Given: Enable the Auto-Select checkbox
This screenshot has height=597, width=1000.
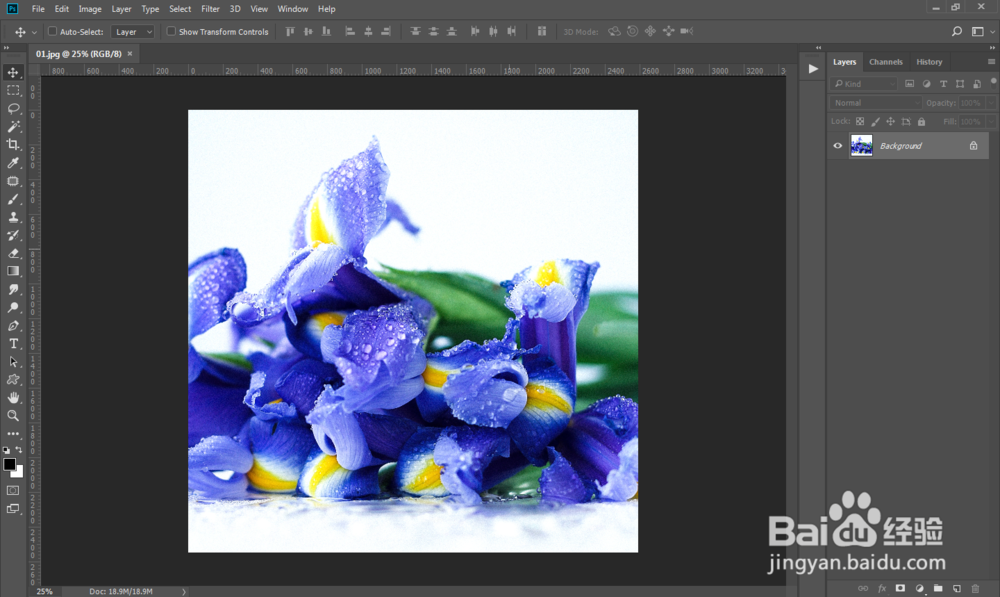Looking at the screenshot, I should point(53,32).
